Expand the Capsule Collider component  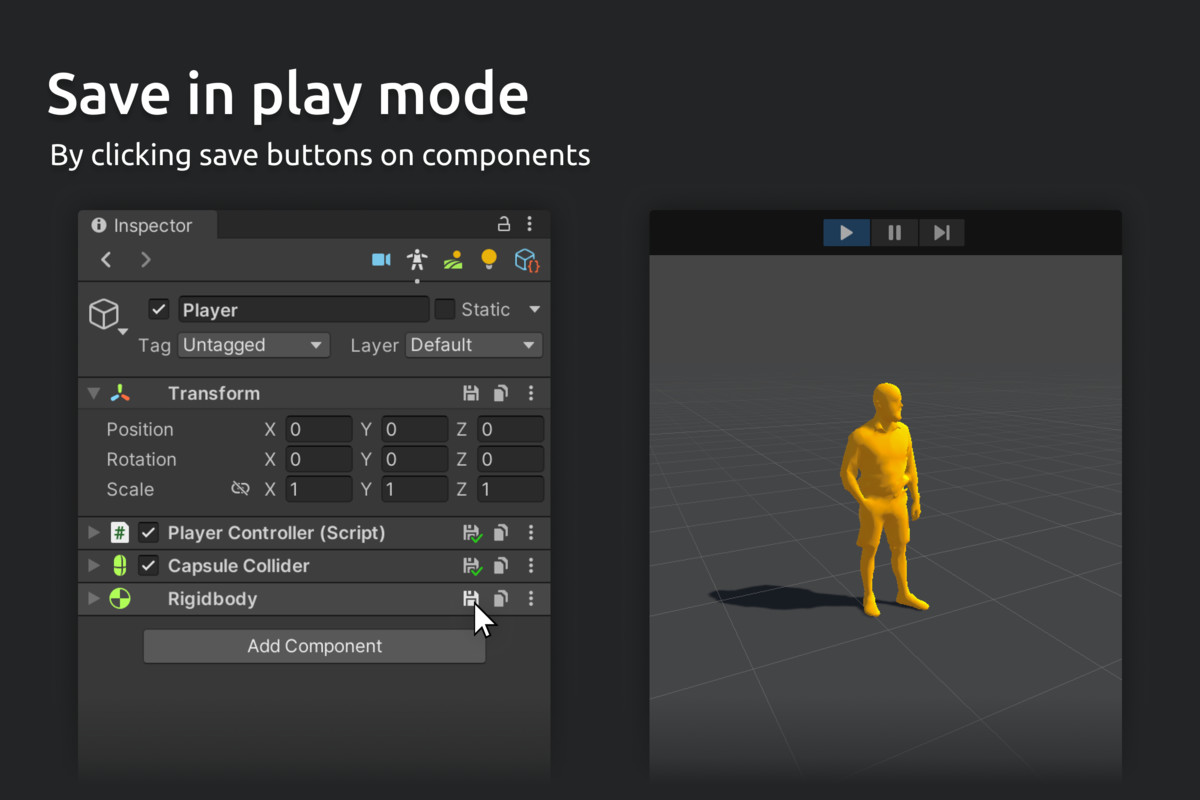click(94, 566)
